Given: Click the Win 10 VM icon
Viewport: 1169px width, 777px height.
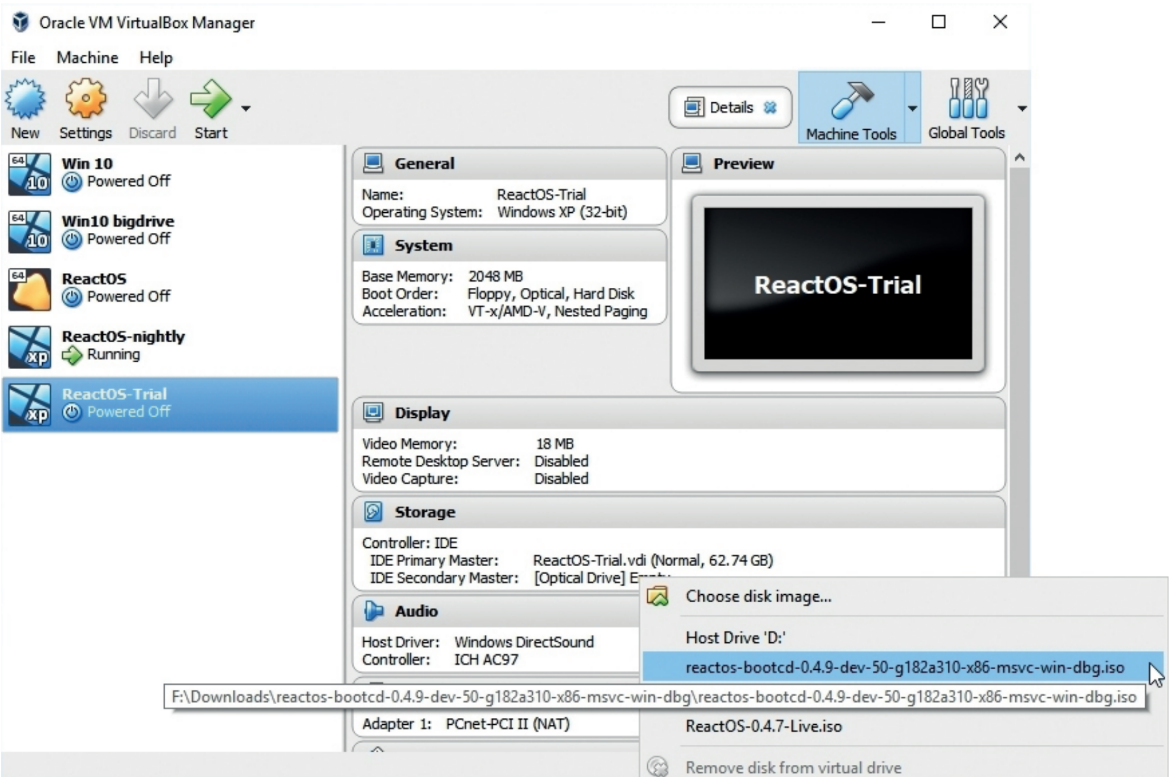Looking at the screenshot, I should [28, 171].
